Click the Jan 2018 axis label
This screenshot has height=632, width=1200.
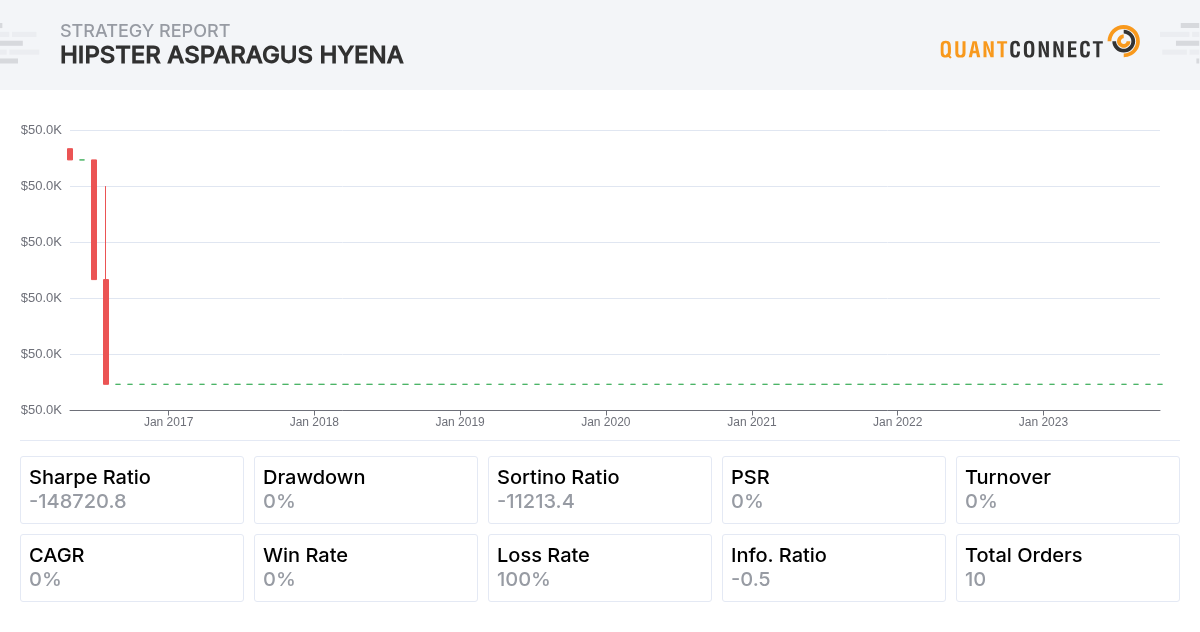pyautogui.click(x=314, y=422)
